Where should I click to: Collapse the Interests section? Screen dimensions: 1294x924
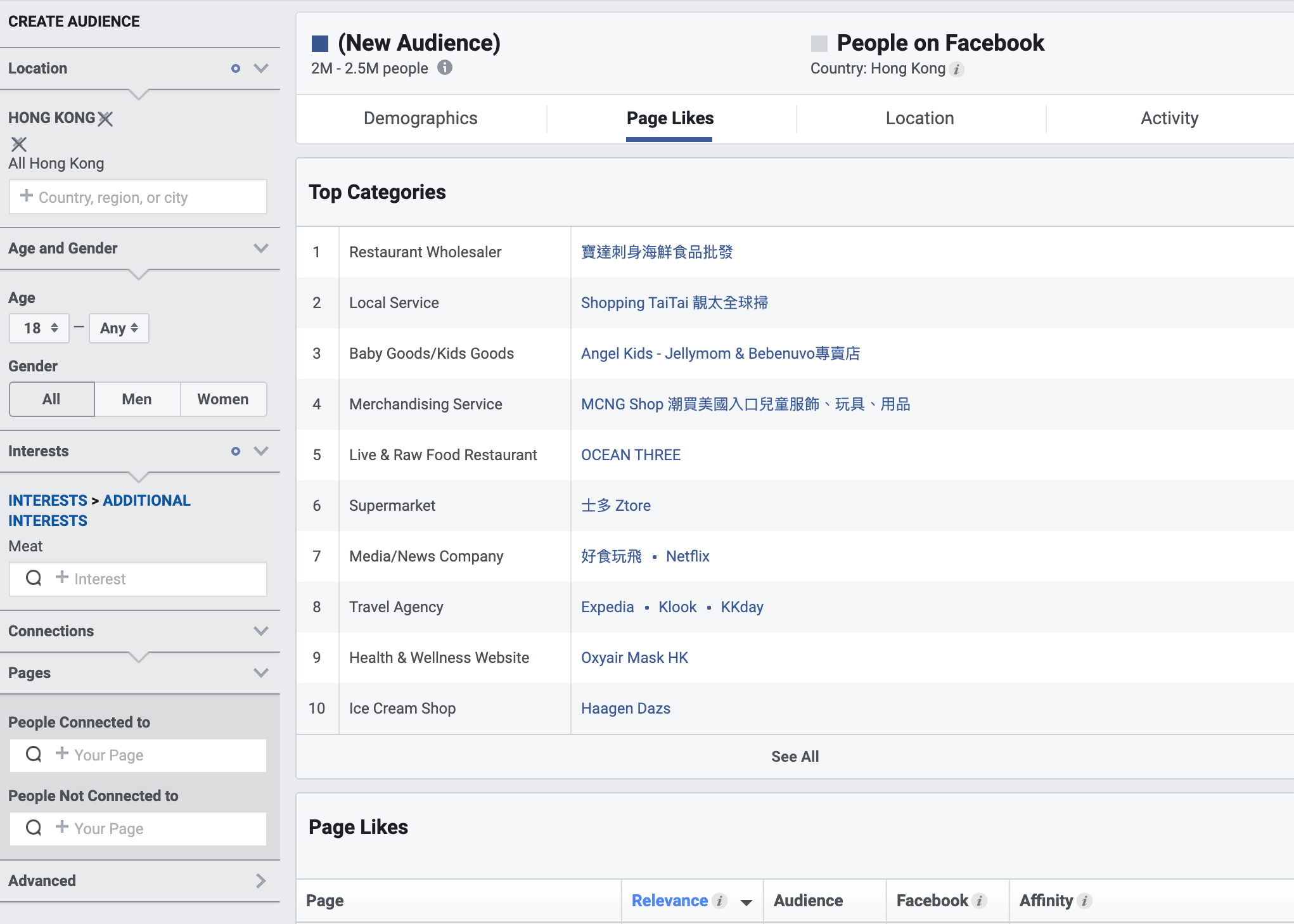click(261, 451)
